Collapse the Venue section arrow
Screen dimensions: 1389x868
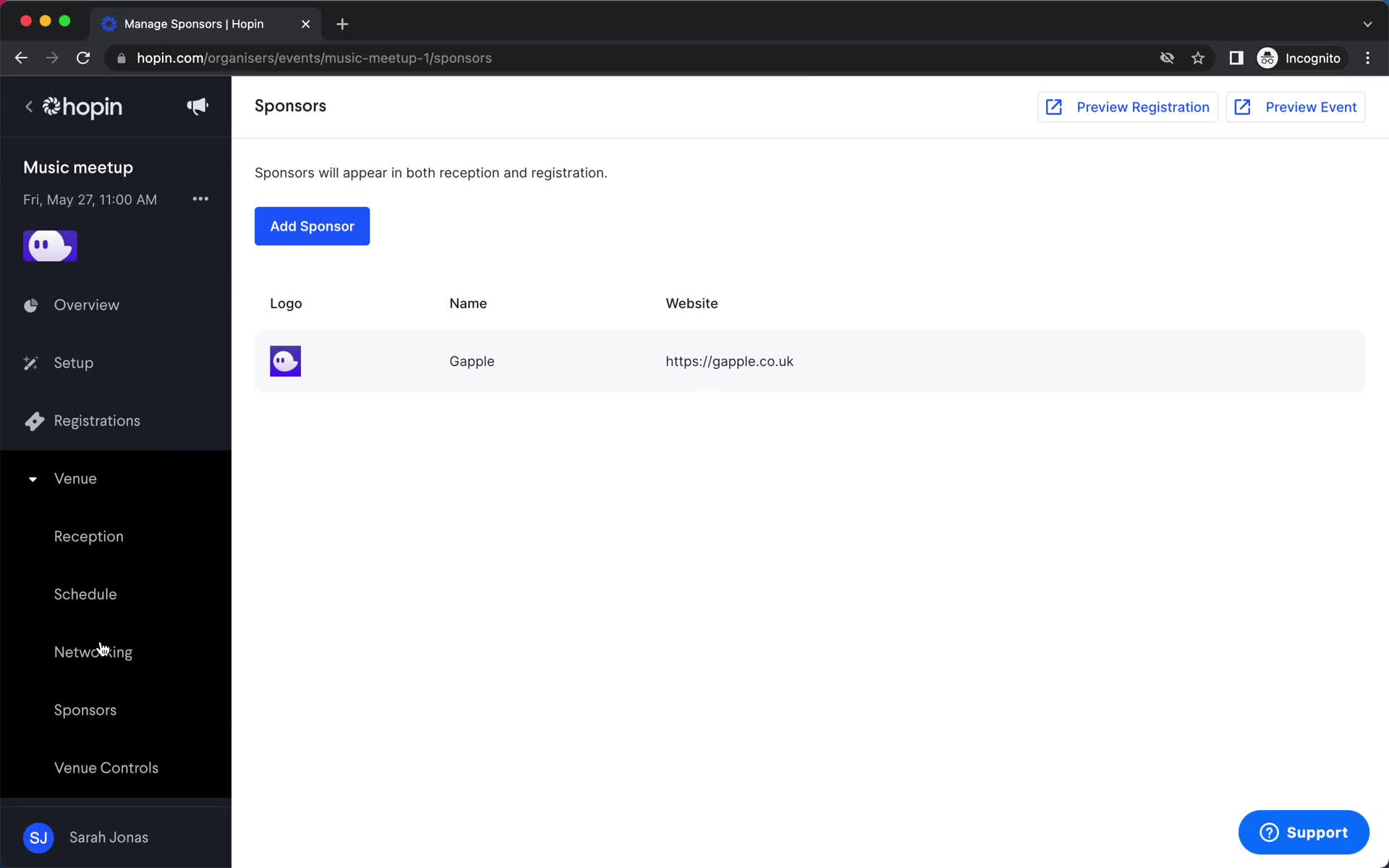33,479
